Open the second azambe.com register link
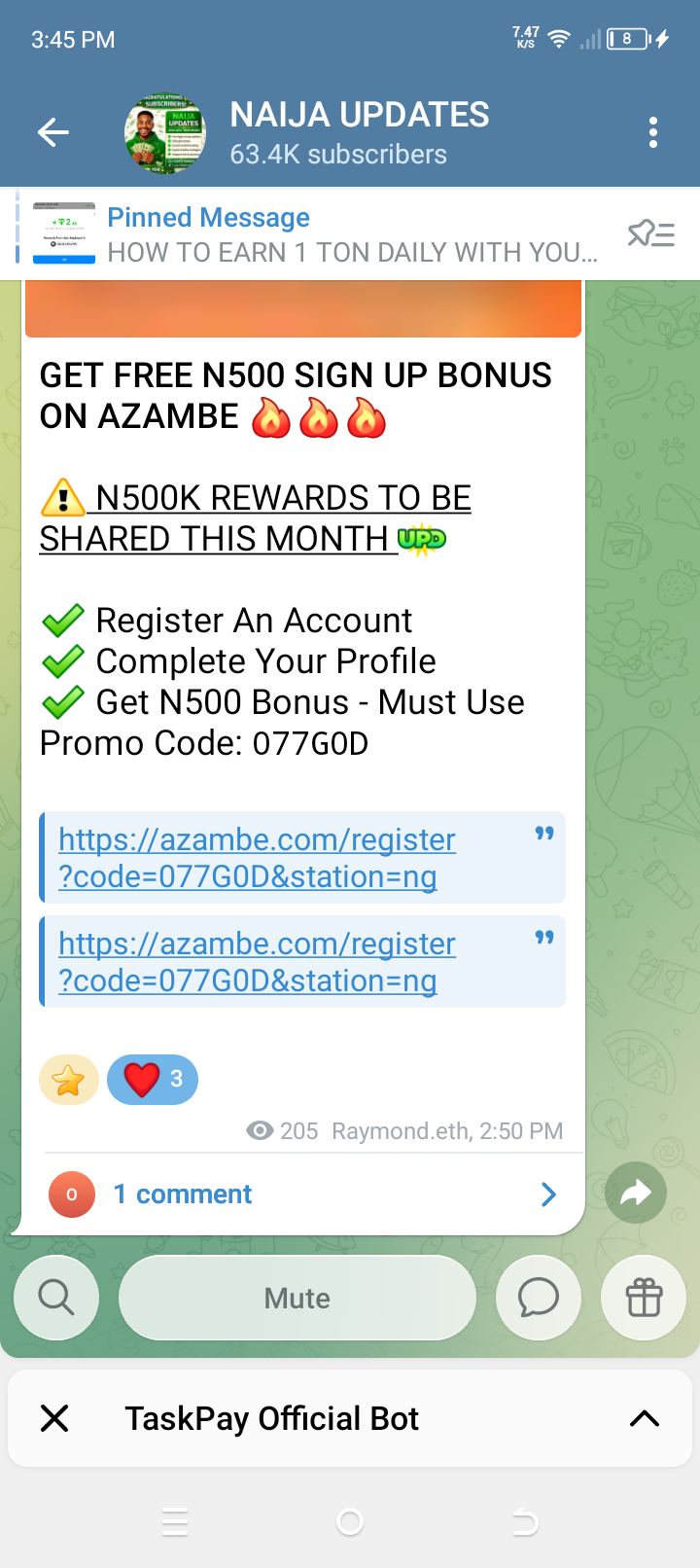Image resolution: width=700 pixels, height=1568 pixels. [x=257, y=962]
